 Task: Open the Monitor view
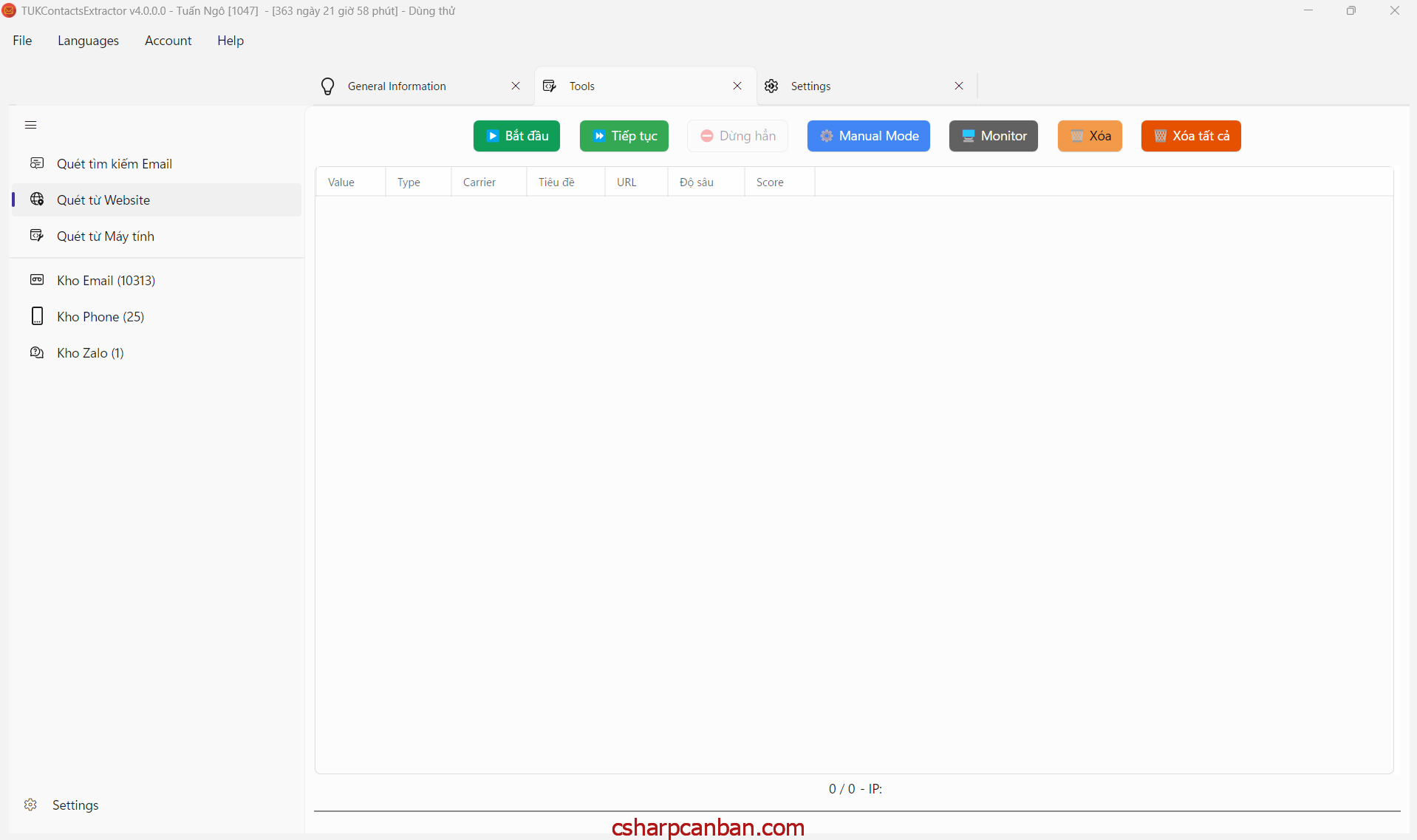993,136
